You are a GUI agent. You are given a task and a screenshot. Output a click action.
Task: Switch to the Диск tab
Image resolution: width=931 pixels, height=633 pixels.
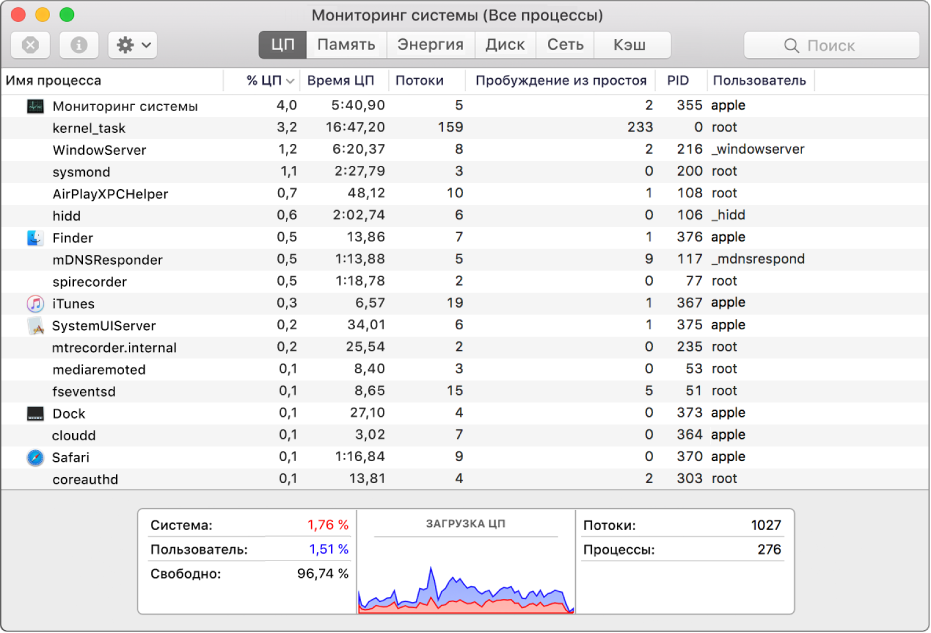tap(505, 45)
